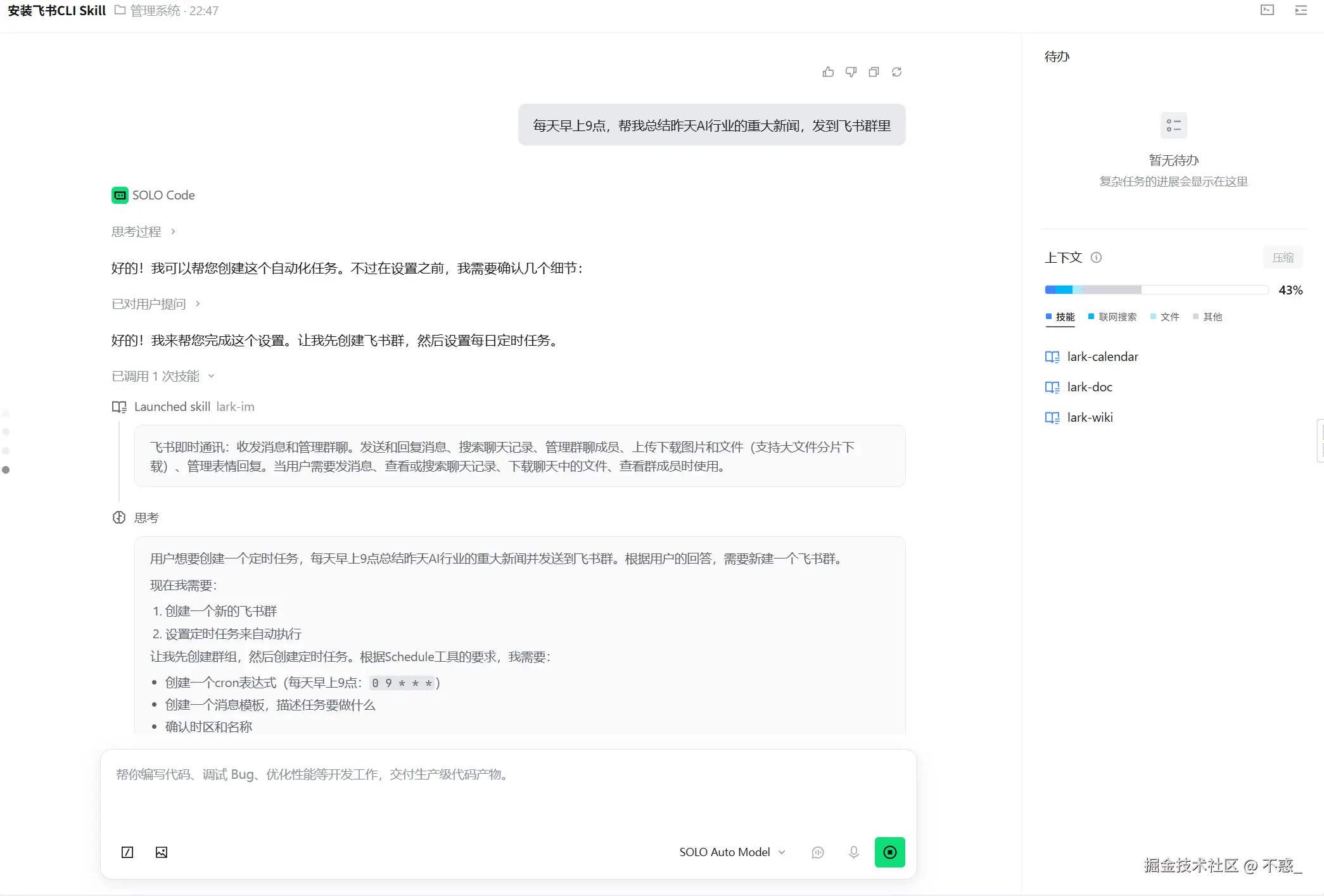Select the 联网搜索 context tab
Viewport: 1324px width, 896px height.
[x=1112, y=317]
